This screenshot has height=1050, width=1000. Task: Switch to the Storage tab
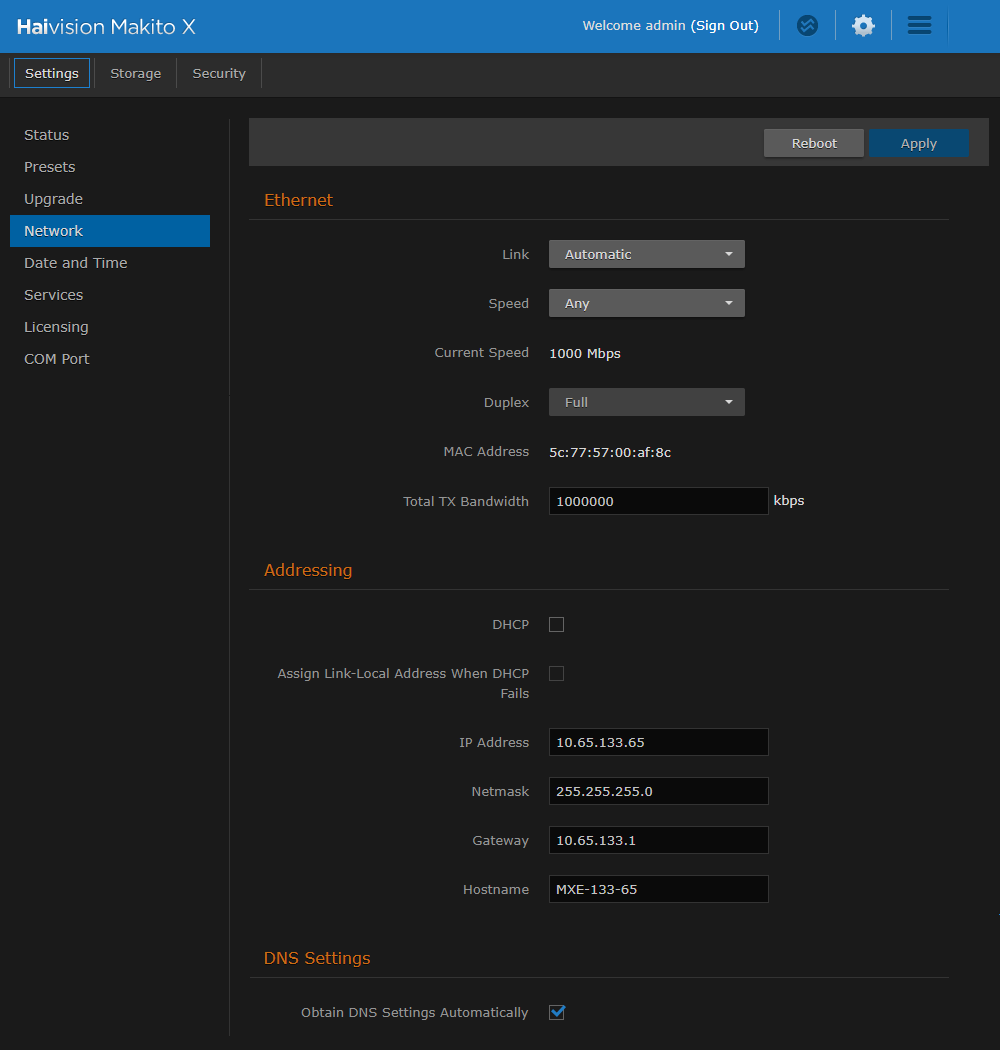click(136, 74)
